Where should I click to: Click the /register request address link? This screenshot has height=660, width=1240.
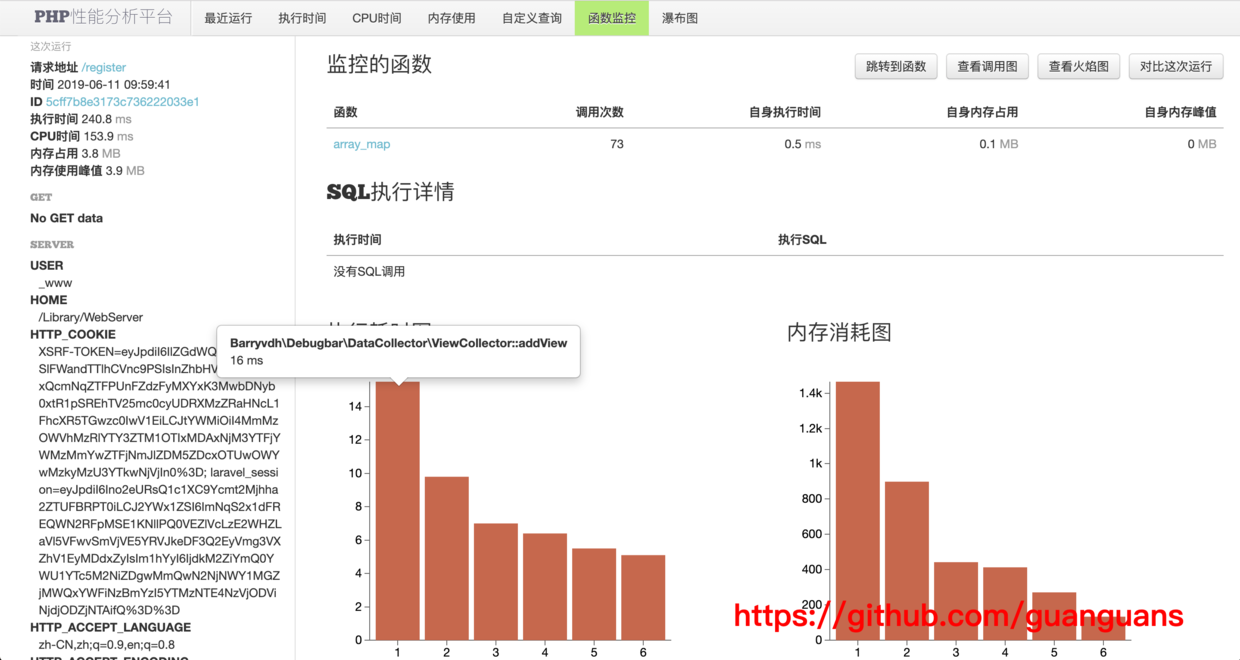pyautogui.click(x=104, y=66)
